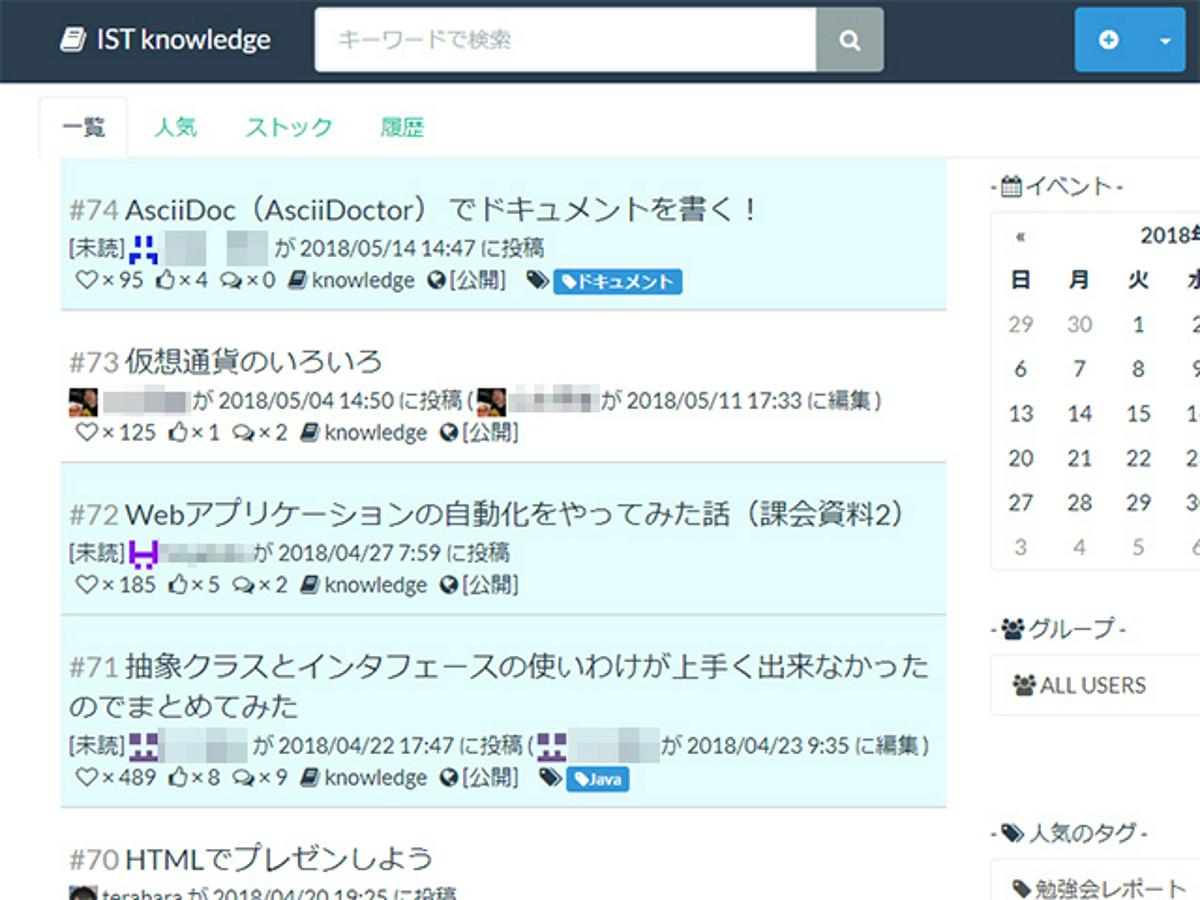Switch to the ストック tab
This screenshot has height=900, width=1200.
point(289,128)
